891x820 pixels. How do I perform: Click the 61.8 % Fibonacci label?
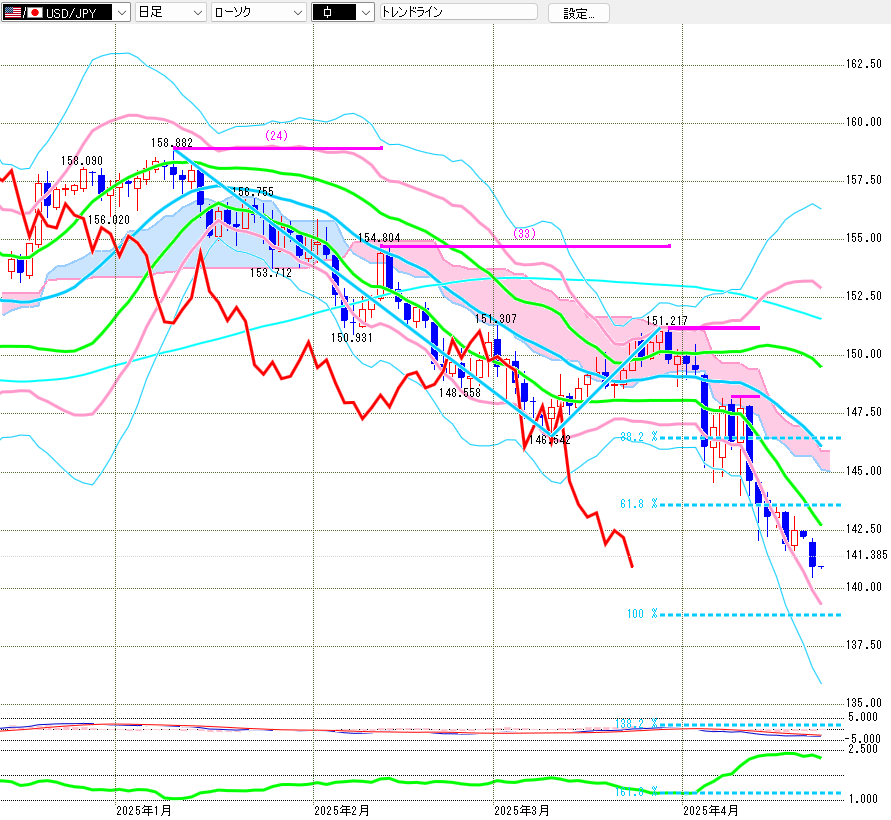tap(639, 503)
